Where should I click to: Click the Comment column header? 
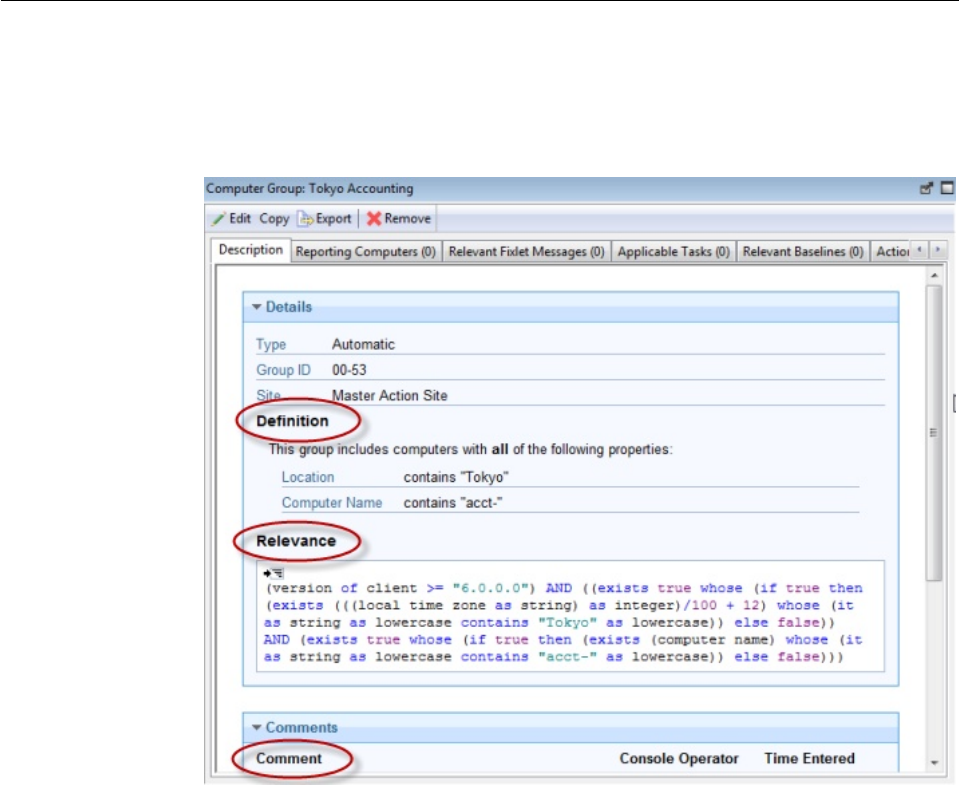(289, 758)
